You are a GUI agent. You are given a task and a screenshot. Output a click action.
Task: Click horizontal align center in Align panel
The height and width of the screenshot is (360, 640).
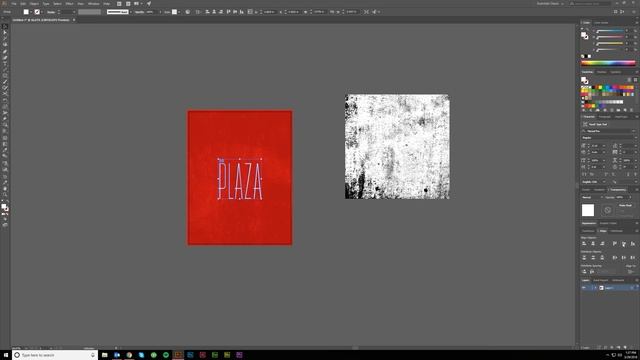point(593,244)
